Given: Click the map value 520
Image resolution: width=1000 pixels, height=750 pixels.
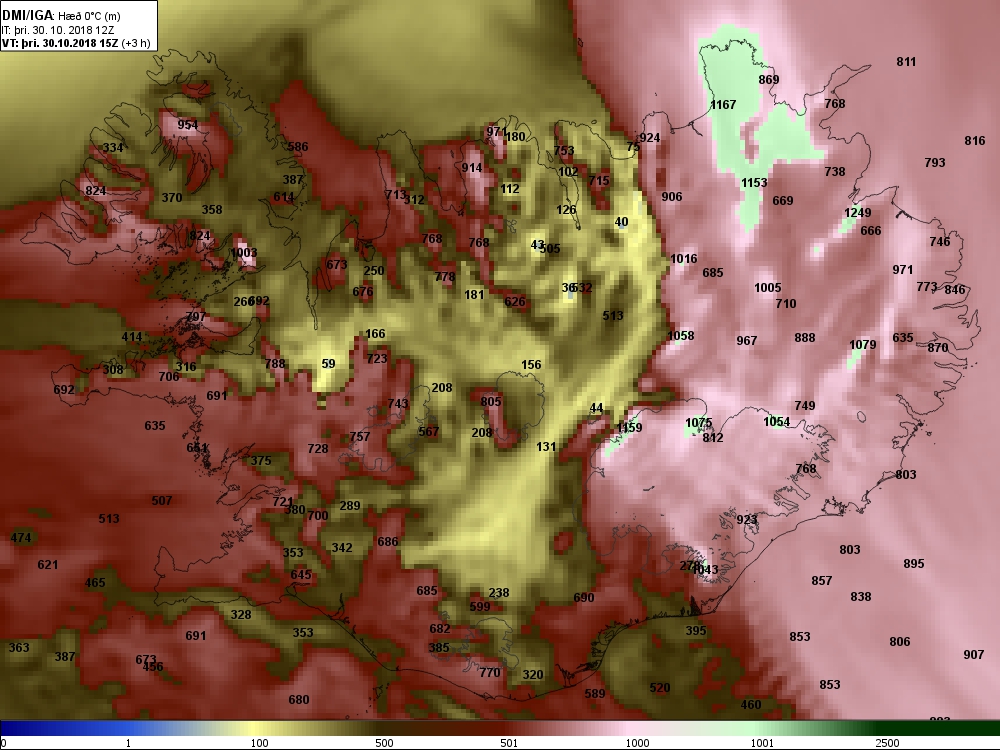Looking at the screenshot, I should tap(659, 688).
